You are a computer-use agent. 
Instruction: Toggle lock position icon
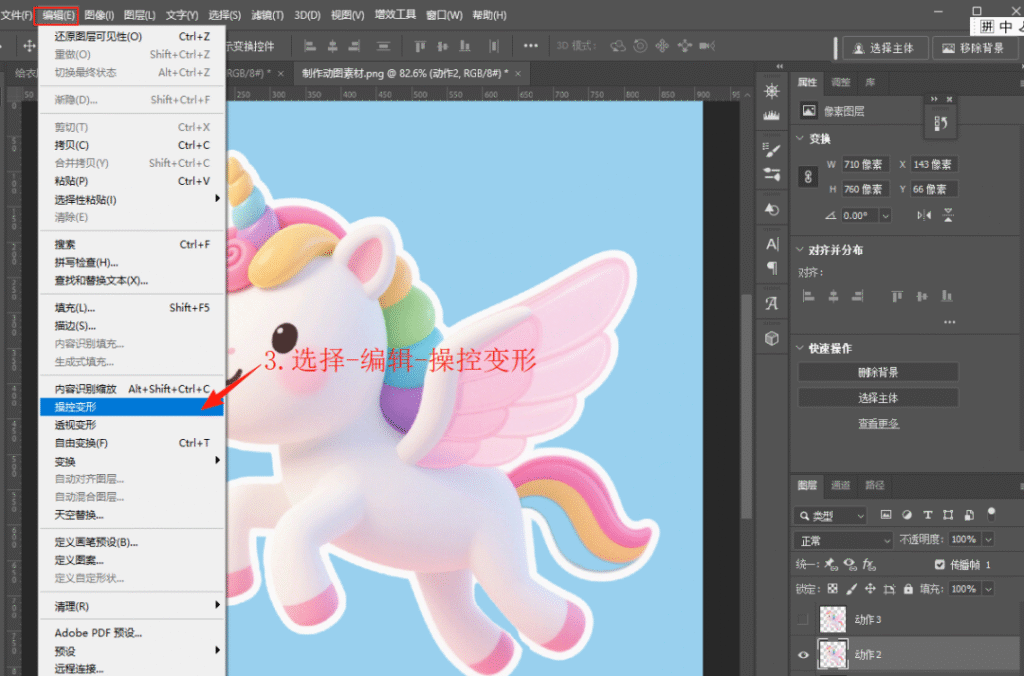click(870, 588)
